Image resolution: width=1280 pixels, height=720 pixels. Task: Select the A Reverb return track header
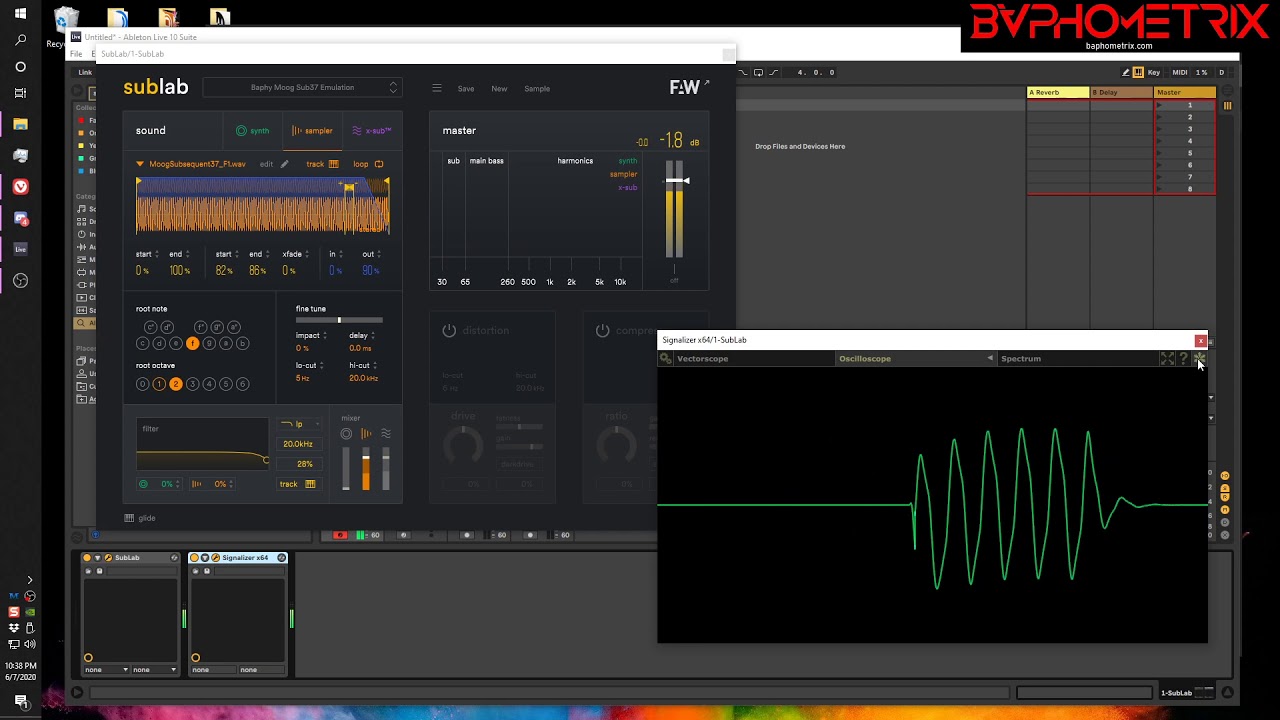1058,92
